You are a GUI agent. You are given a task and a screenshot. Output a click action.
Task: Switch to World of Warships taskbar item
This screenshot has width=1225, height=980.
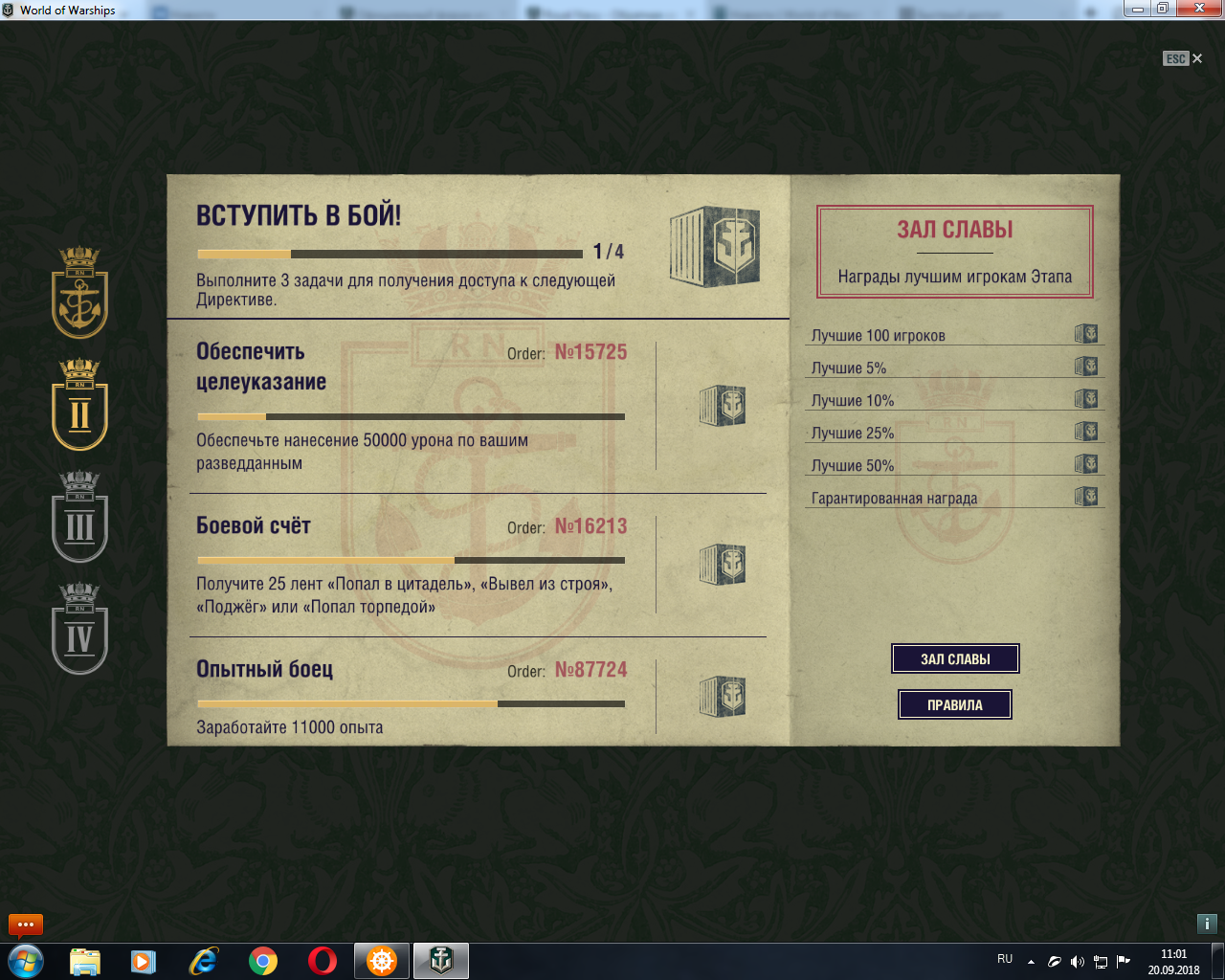441,961
